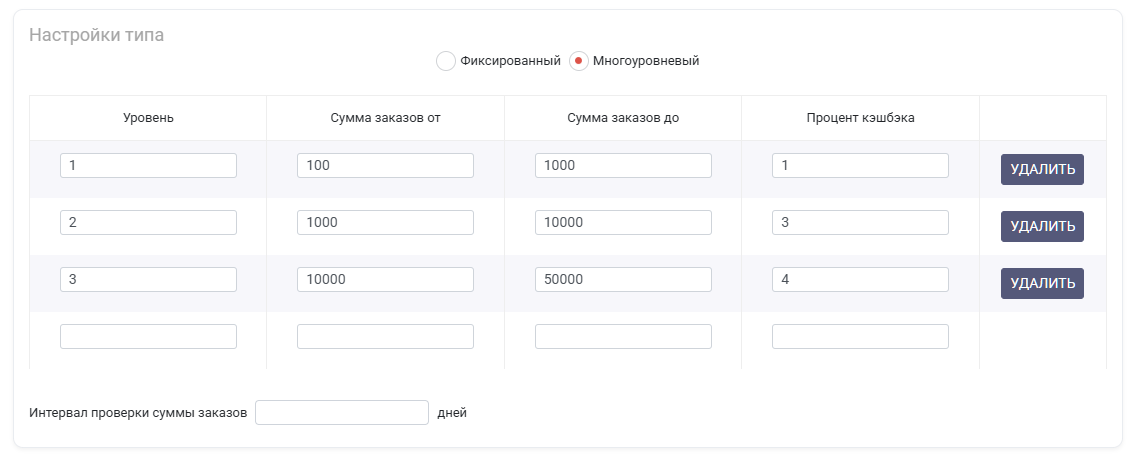Screen dimensions: 1132x457
Task: Focus Сумма заказов до field showing 10000
Action: coord(623,222)
